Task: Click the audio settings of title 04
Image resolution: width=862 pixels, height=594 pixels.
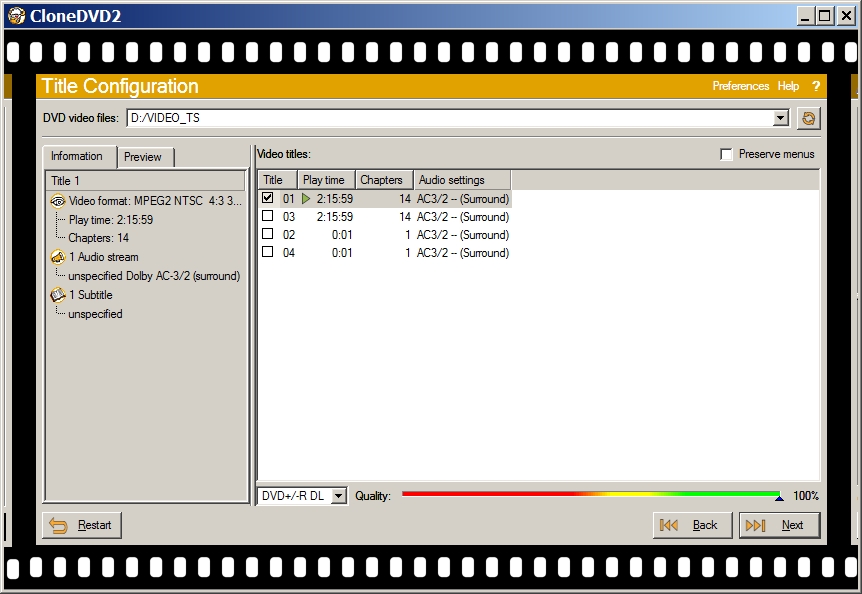Action: 463,253
